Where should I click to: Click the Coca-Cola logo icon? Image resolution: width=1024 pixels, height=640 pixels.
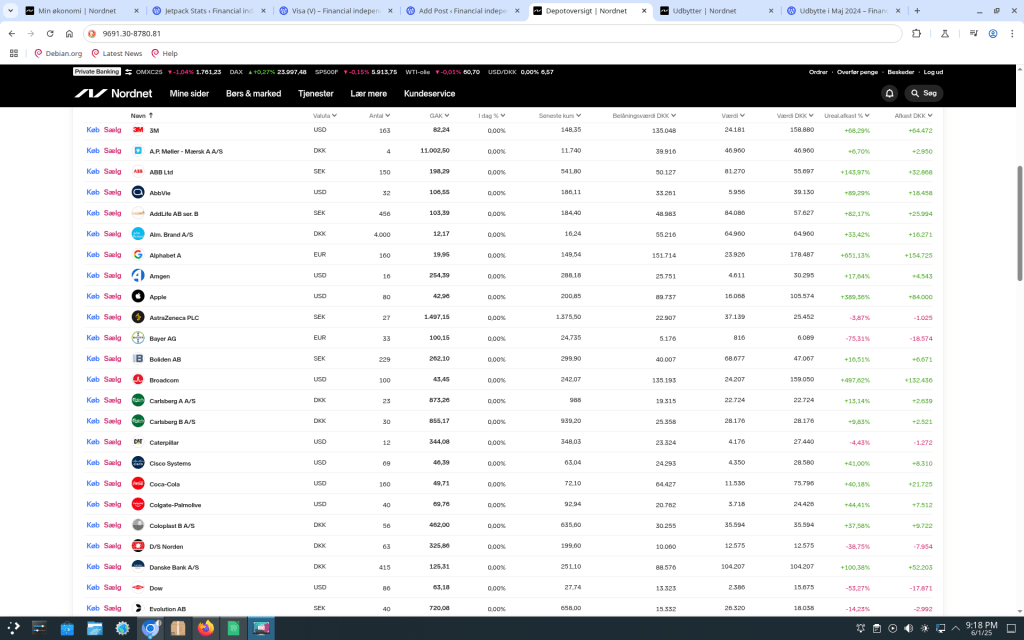click(x=138, y=484)
